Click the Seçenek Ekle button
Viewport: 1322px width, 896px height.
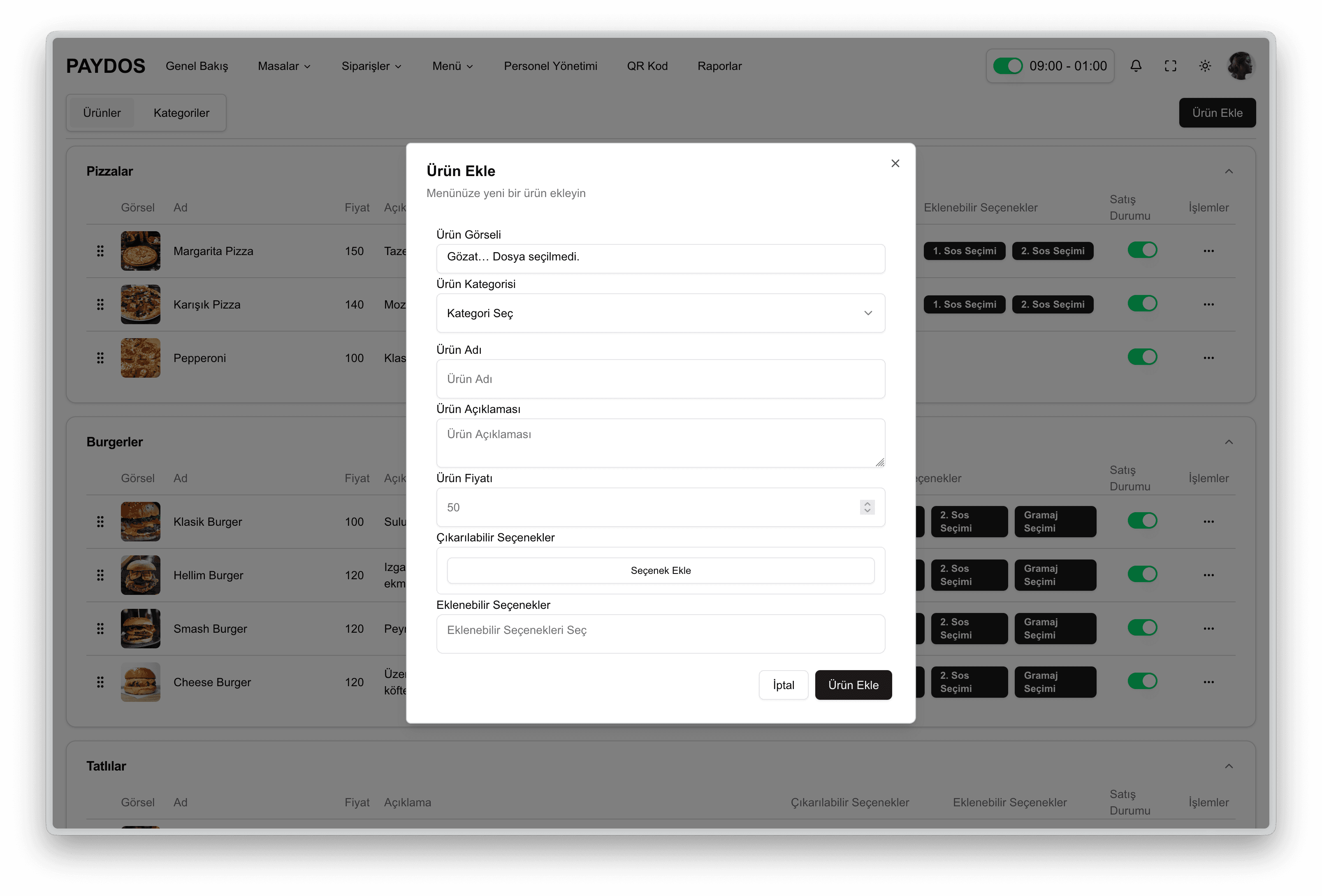pyautogui.click(x=660, y=571)
